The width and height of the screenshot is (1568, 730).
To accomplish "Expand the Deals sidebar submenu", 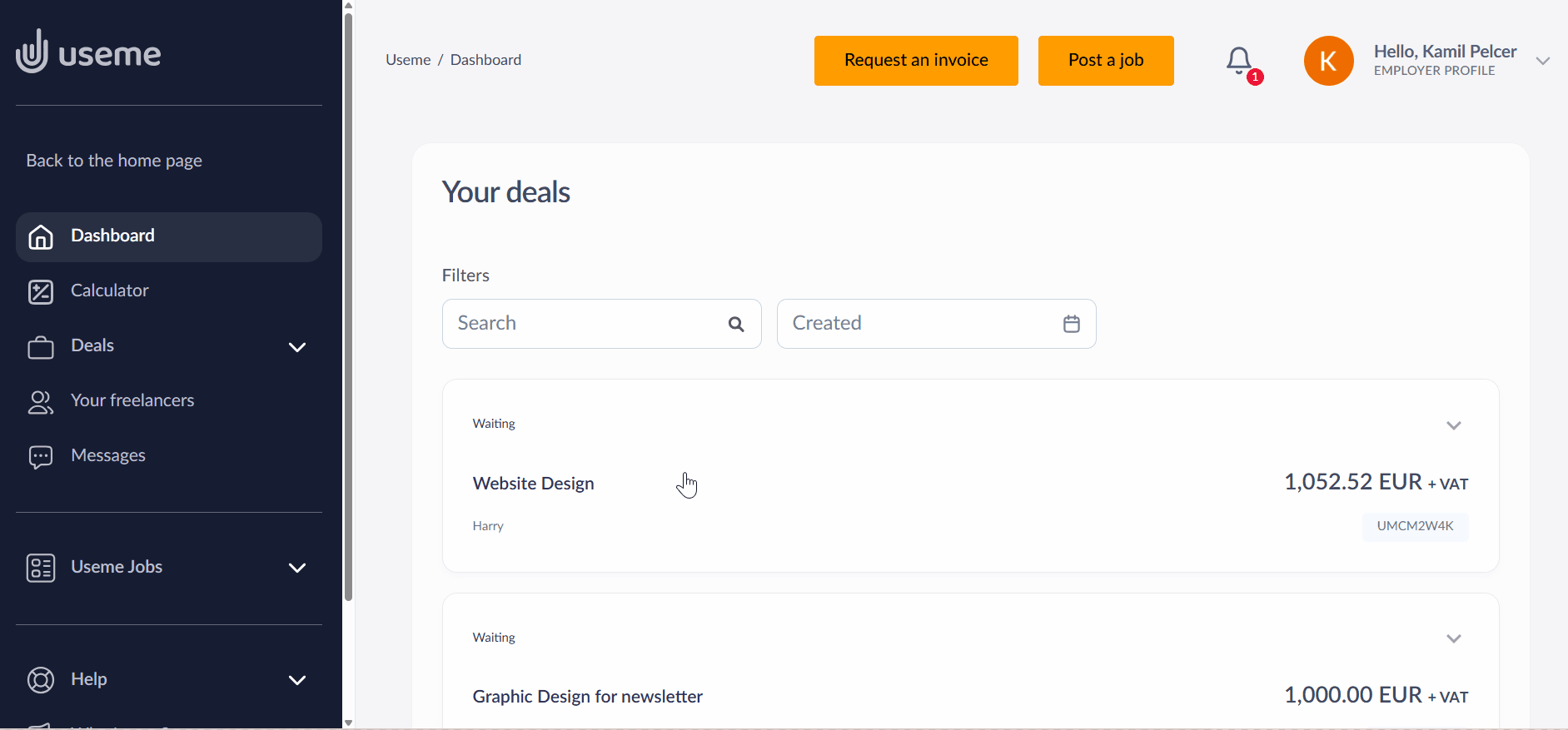I will [x=297, y=347].
